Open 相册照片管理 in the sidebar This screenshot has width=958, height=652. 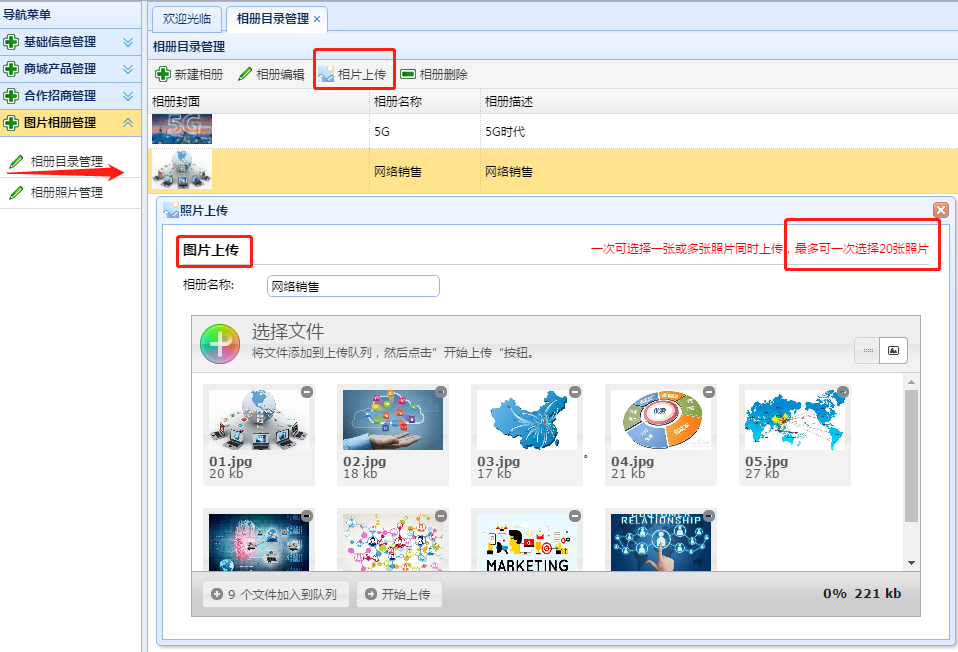[x=66, y=193]
